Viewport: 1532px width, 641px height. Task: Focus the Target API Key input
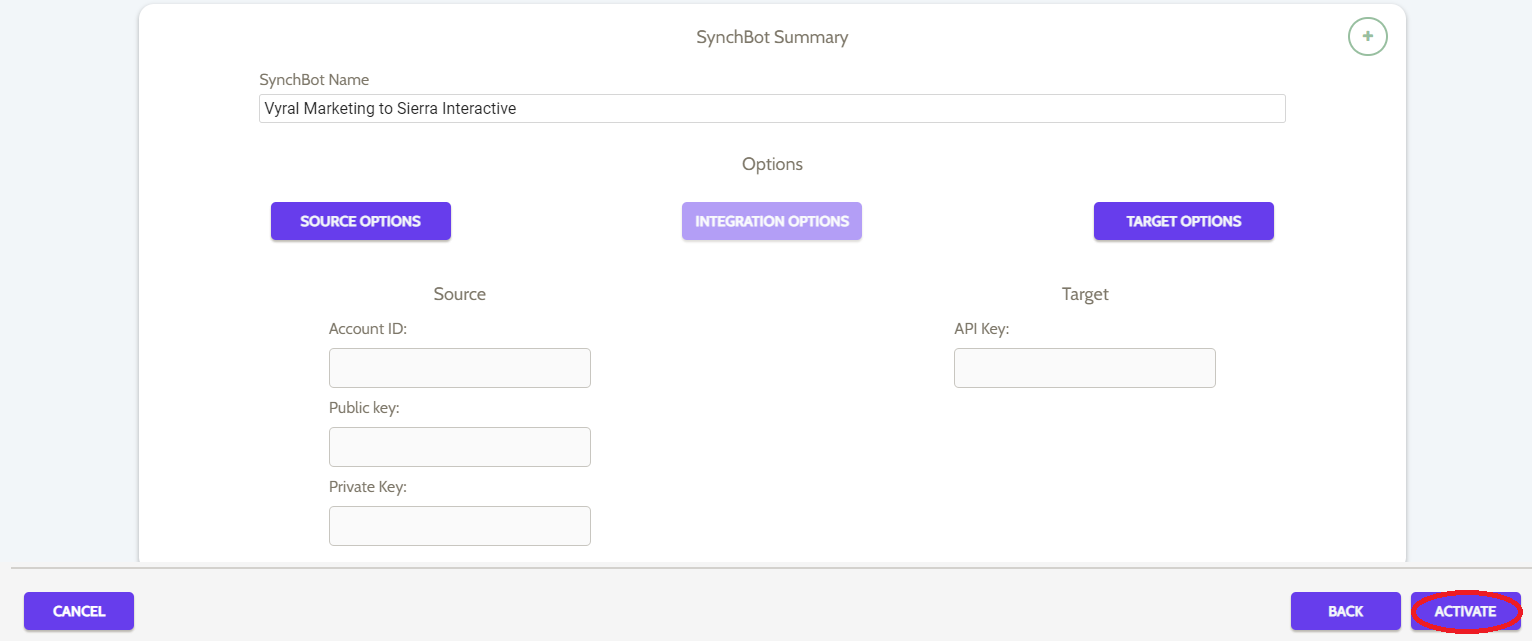coord(1085,368)
